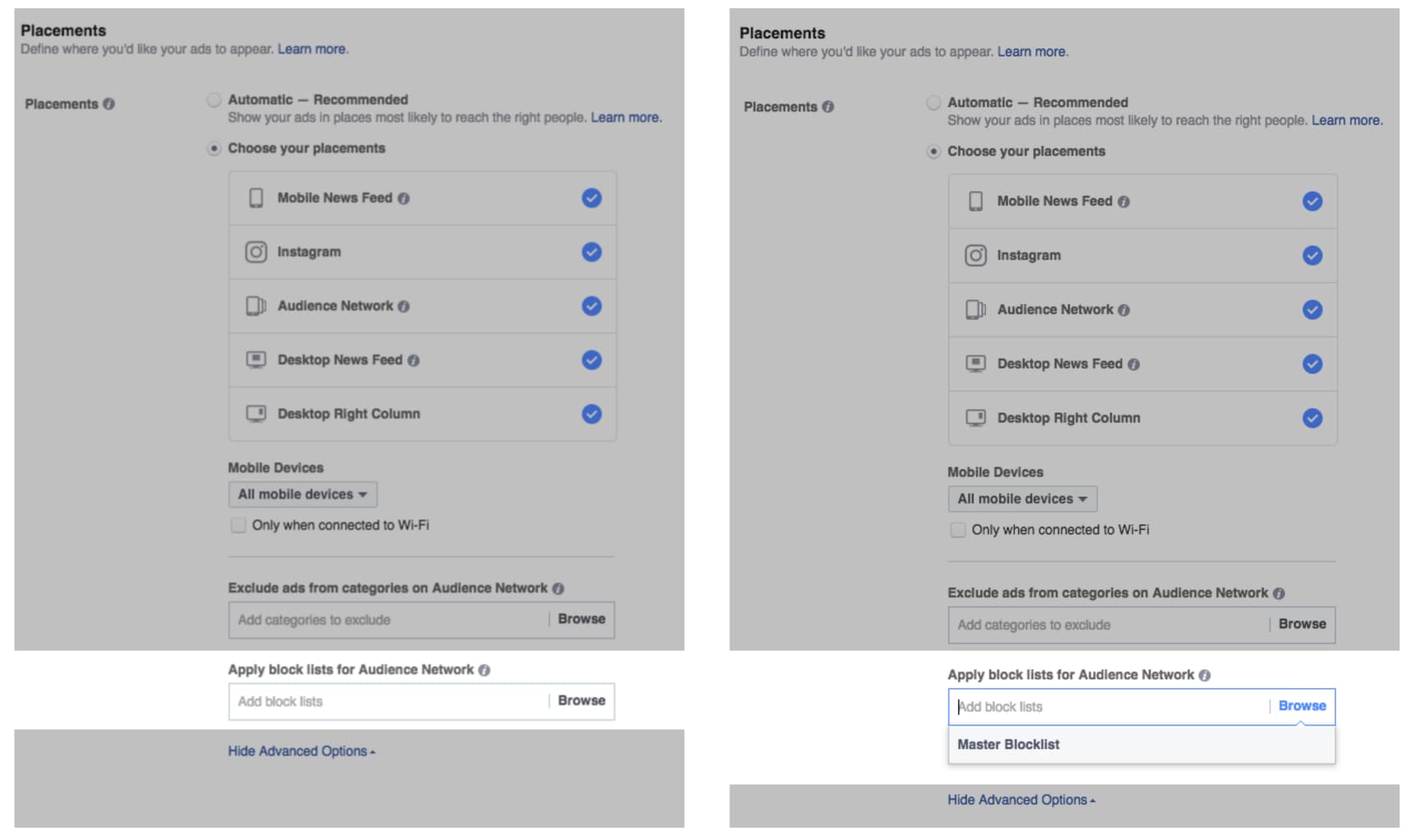Collapse Hide Advanced Options in left panel
Screen dimensions: 1419x840
301,751
